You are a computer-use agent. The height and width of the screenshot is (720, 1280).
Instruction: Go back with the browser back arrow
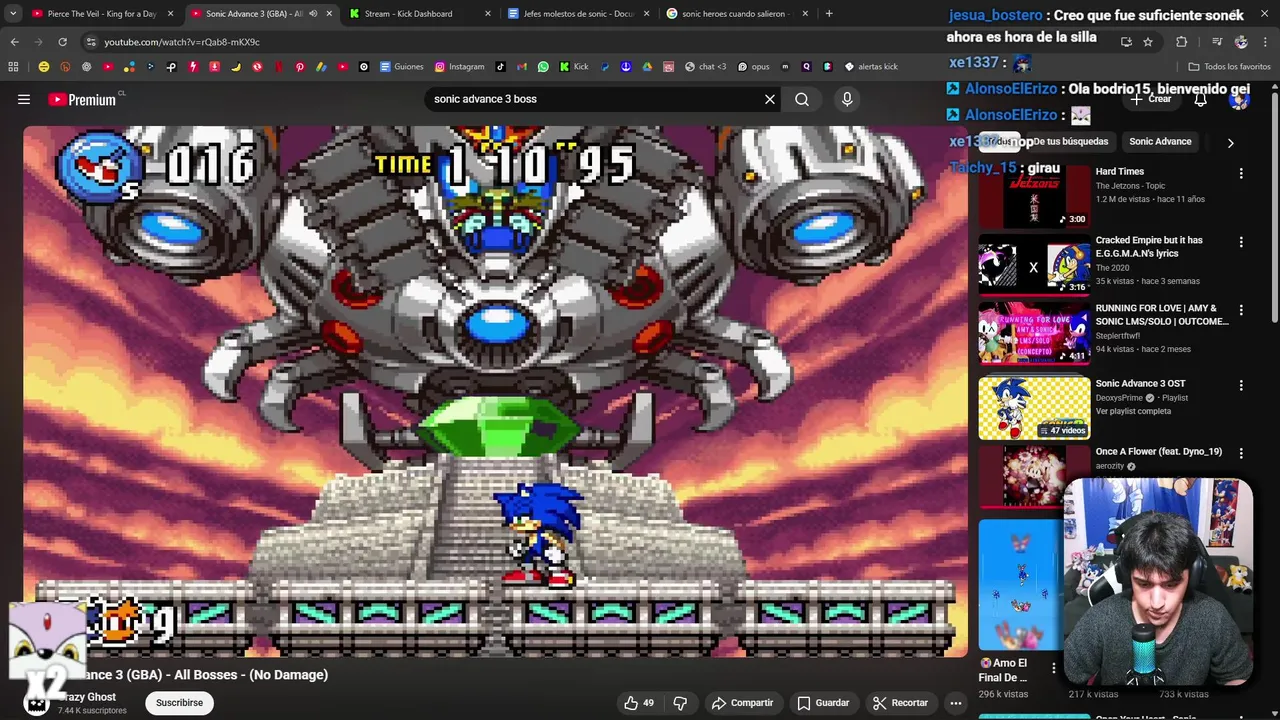point(14,42)
